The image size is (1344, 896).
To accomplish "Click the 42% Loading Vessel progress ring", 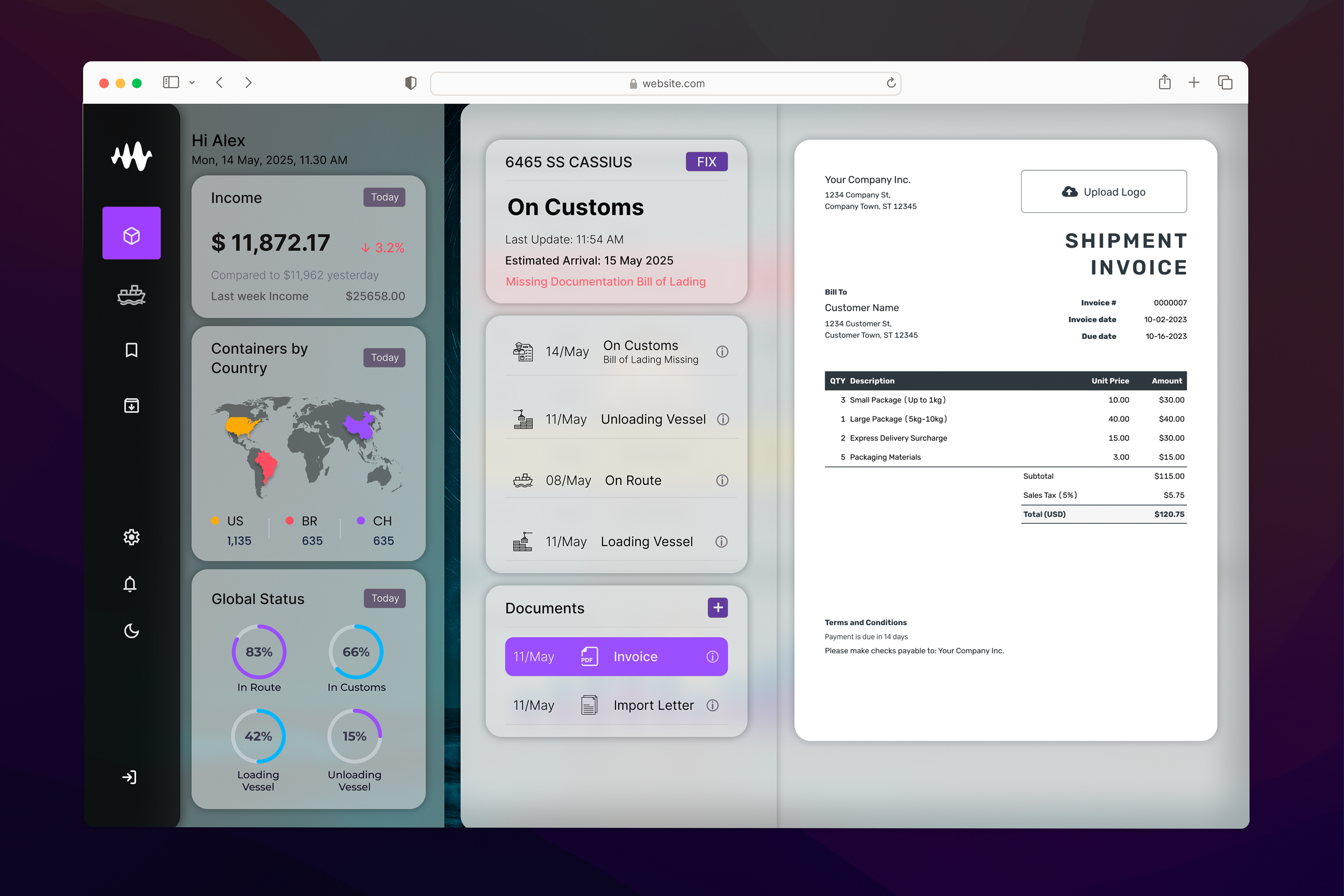I will 258,736.
